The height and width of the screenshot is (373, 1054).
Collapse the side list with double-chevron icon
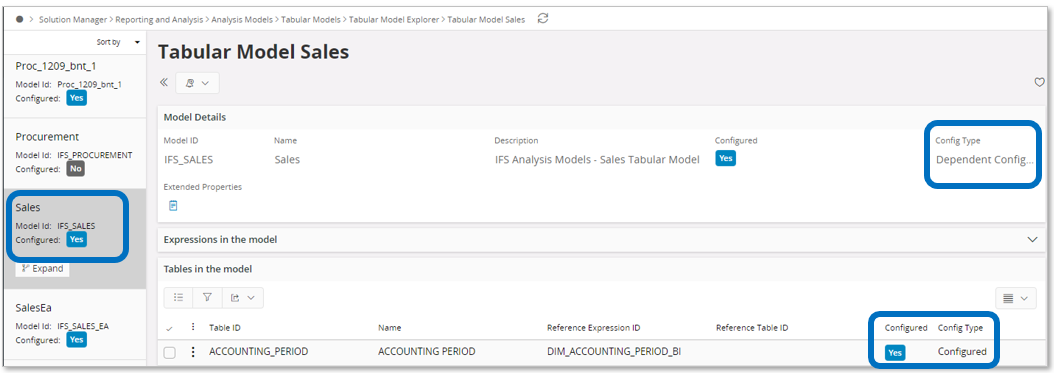coord(163,83)
